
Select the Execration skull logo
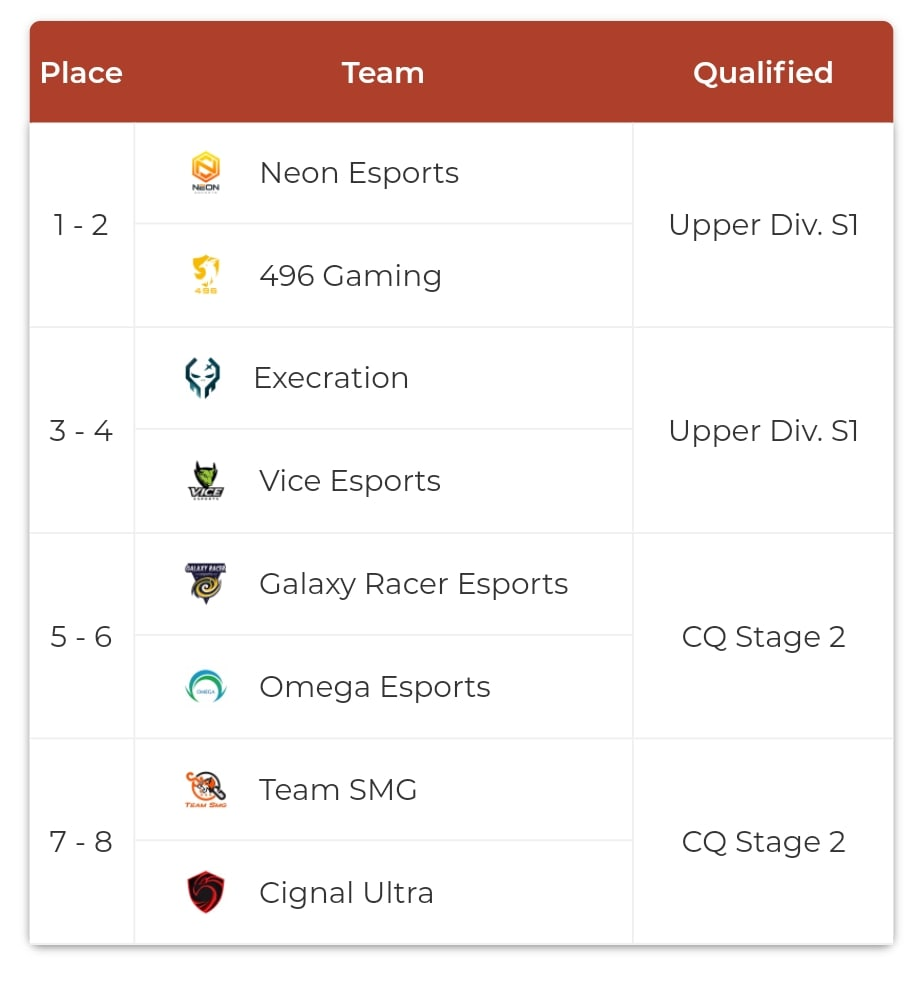pos(202,377)
